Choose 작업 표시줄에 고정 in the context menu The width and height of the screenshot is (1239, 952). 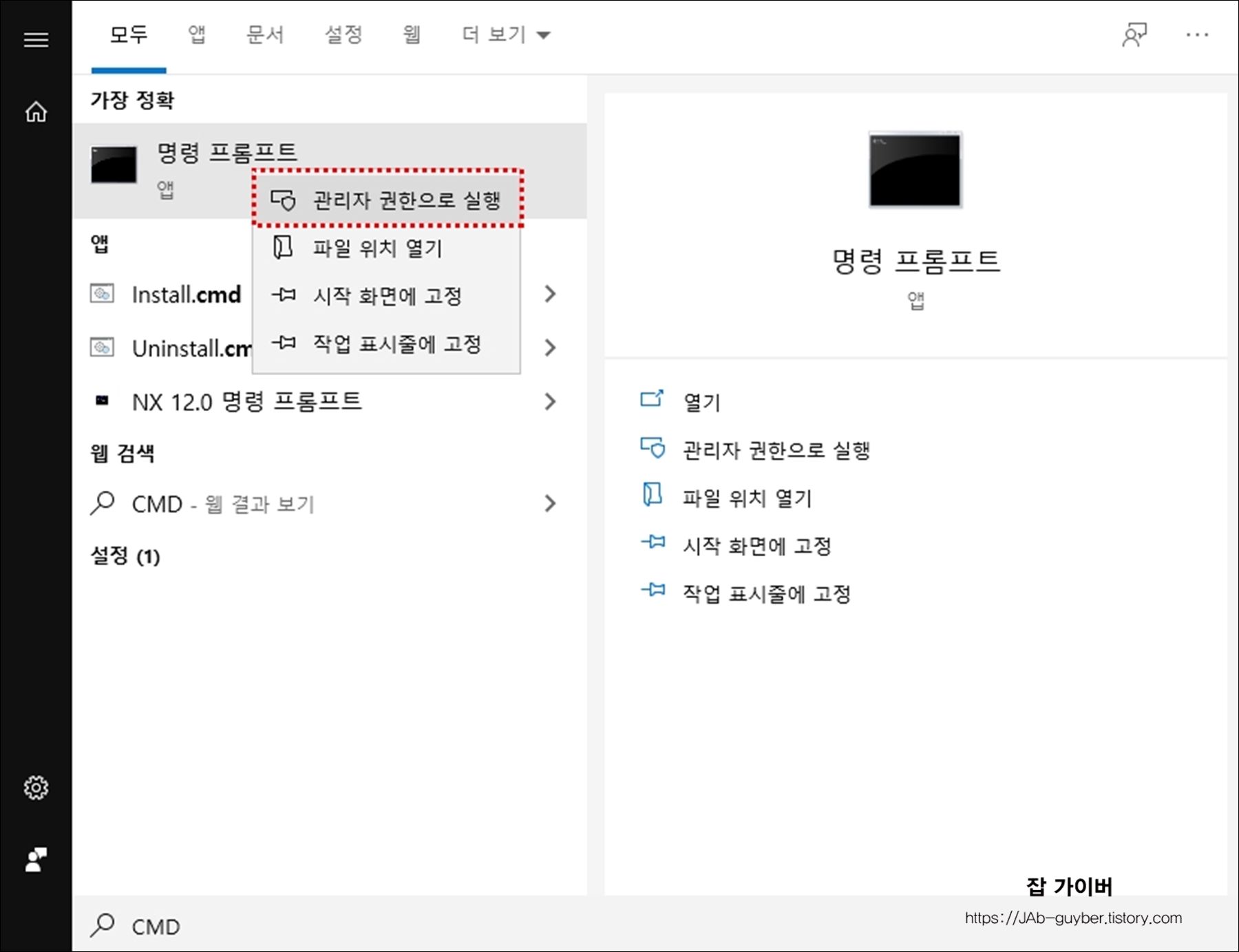(387, 343)
